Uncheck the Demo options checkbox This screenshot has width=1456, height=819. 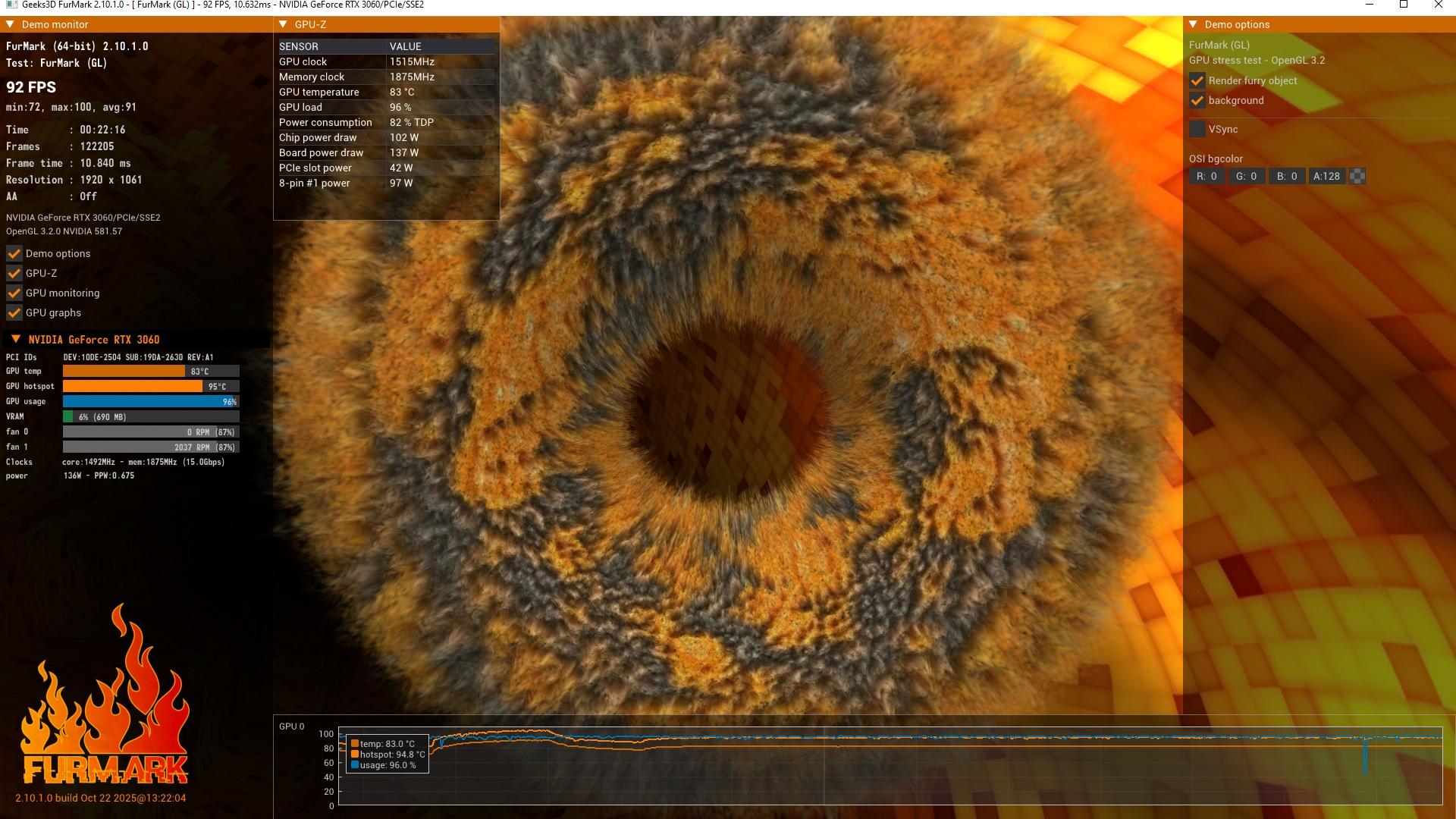(x=14, y=253)
